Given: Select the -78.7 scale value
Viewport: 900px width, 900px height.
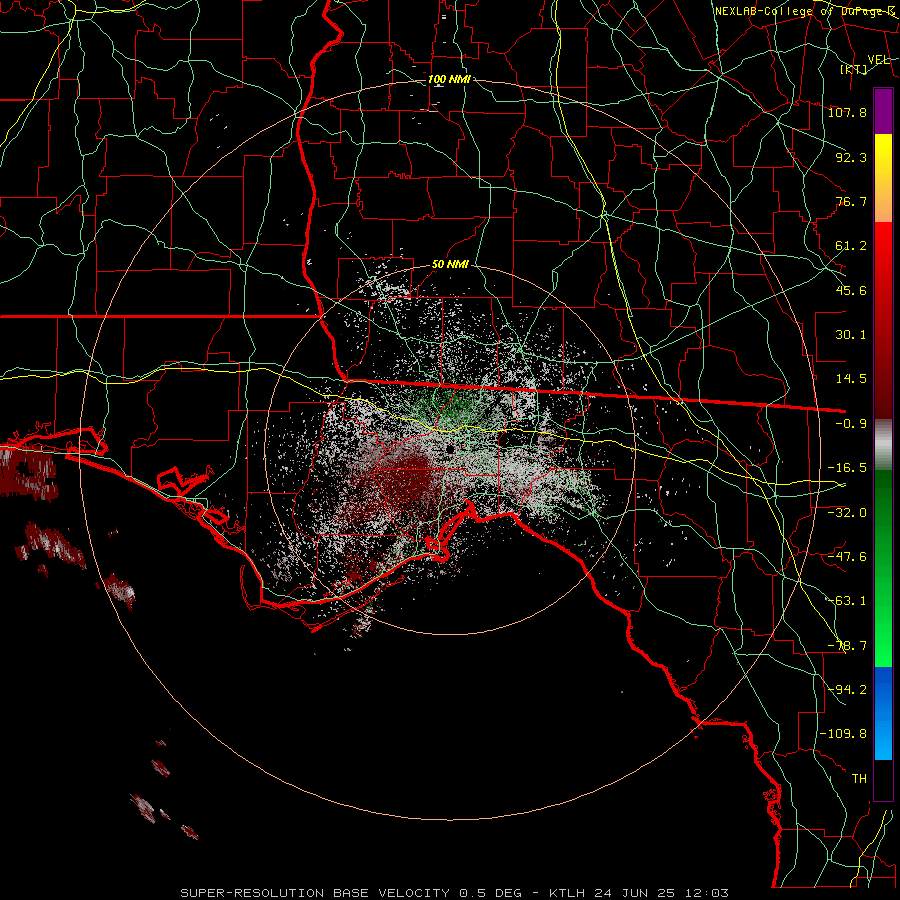Looking at the screenshot, I should pyautogui.click(x=847, y=646).
